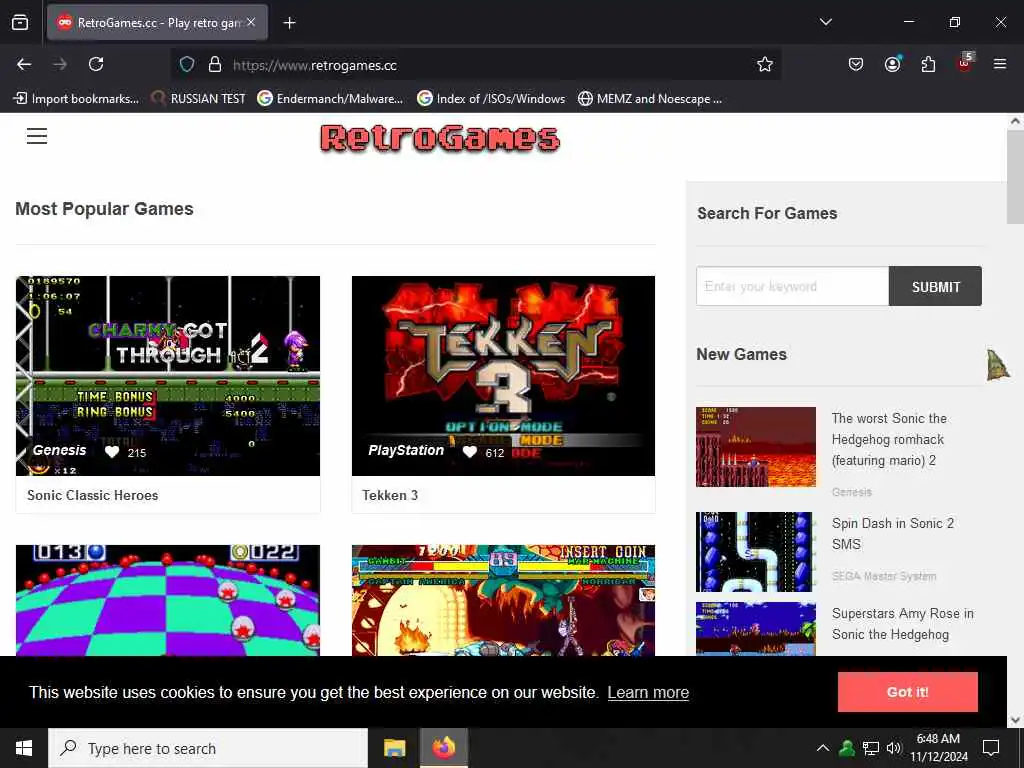Open worst Sonic romhack thumbnail

click(756, 447)
